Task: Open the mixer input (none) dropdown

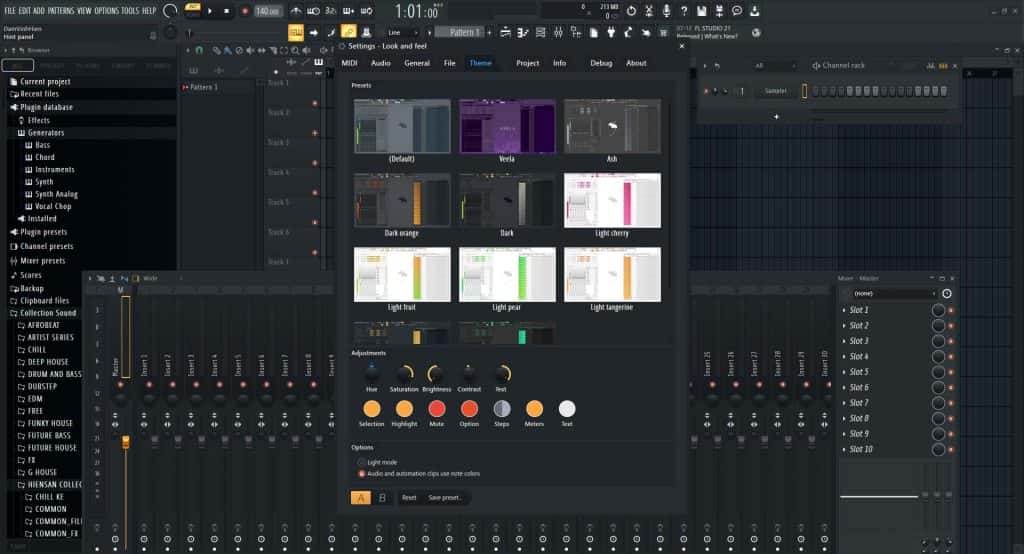Action: [895, 293]
